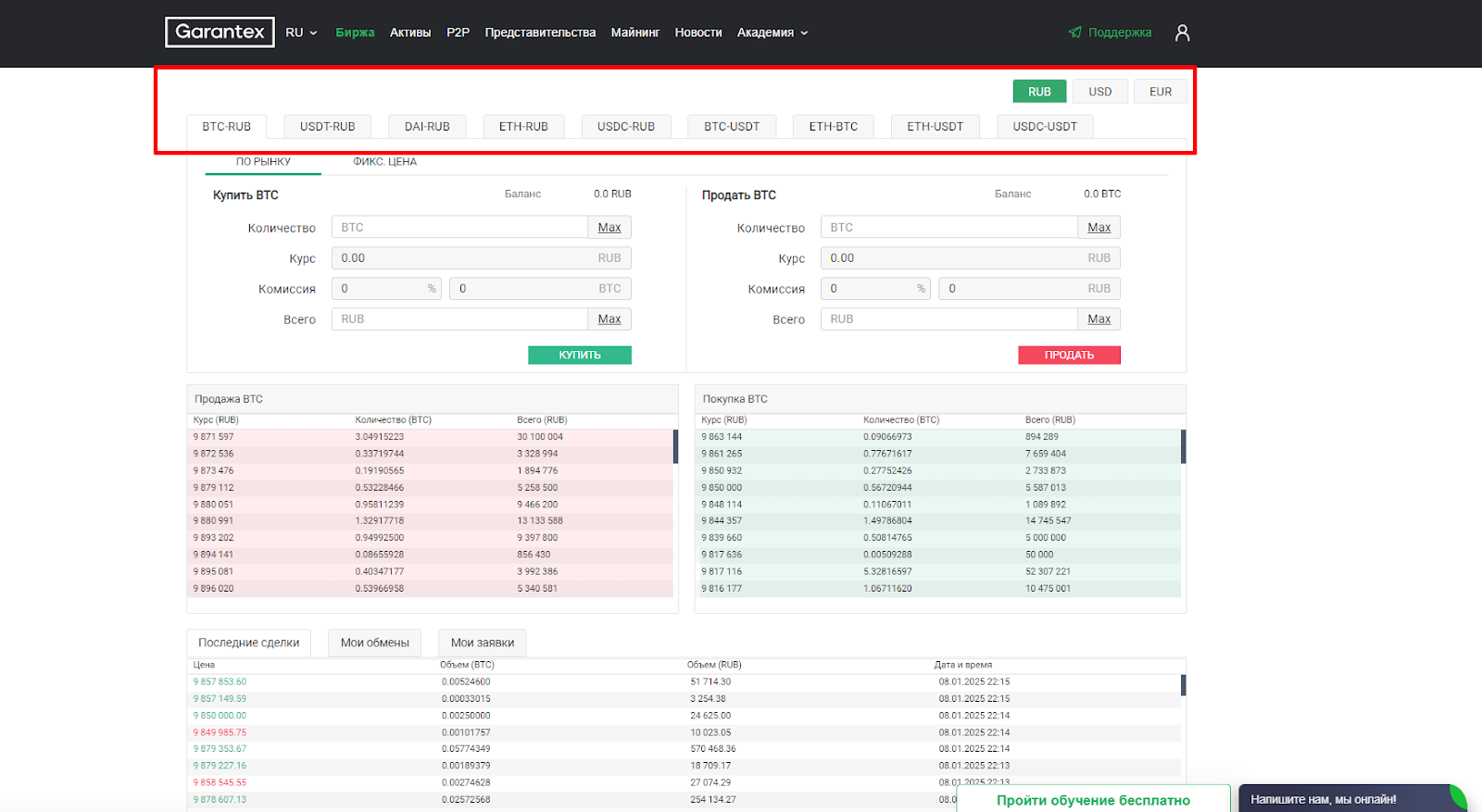Select sell order at 9 872 536

[431, 454]
